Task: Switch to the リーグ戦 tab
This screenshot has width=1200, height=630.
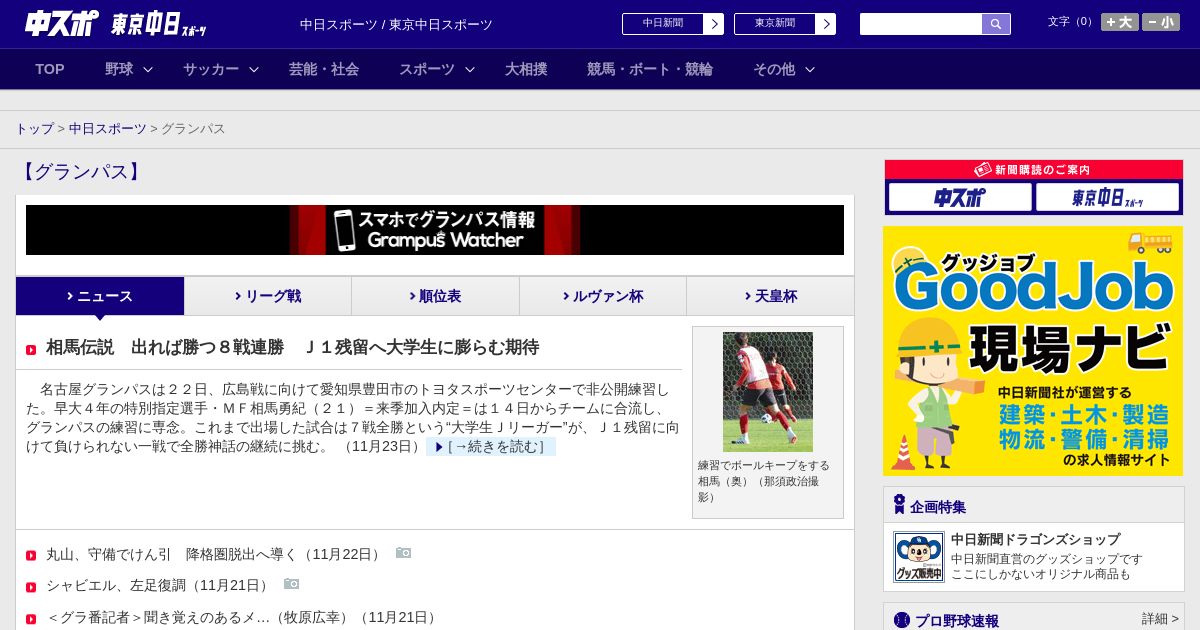Action: click(268, 296)
